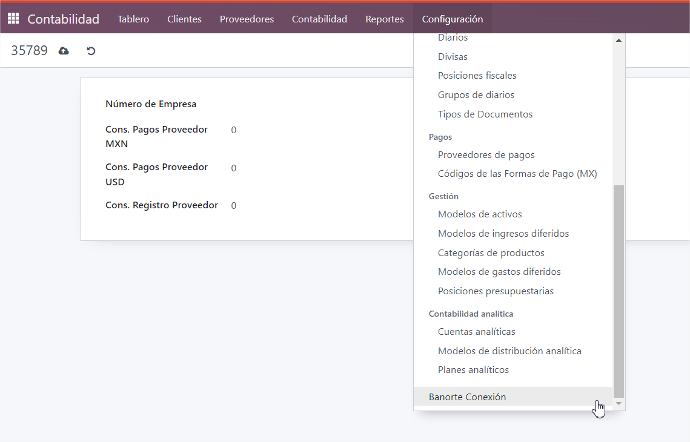Click the discard changes undo icon
The image size is (690, 442).
tap(91, 51)
